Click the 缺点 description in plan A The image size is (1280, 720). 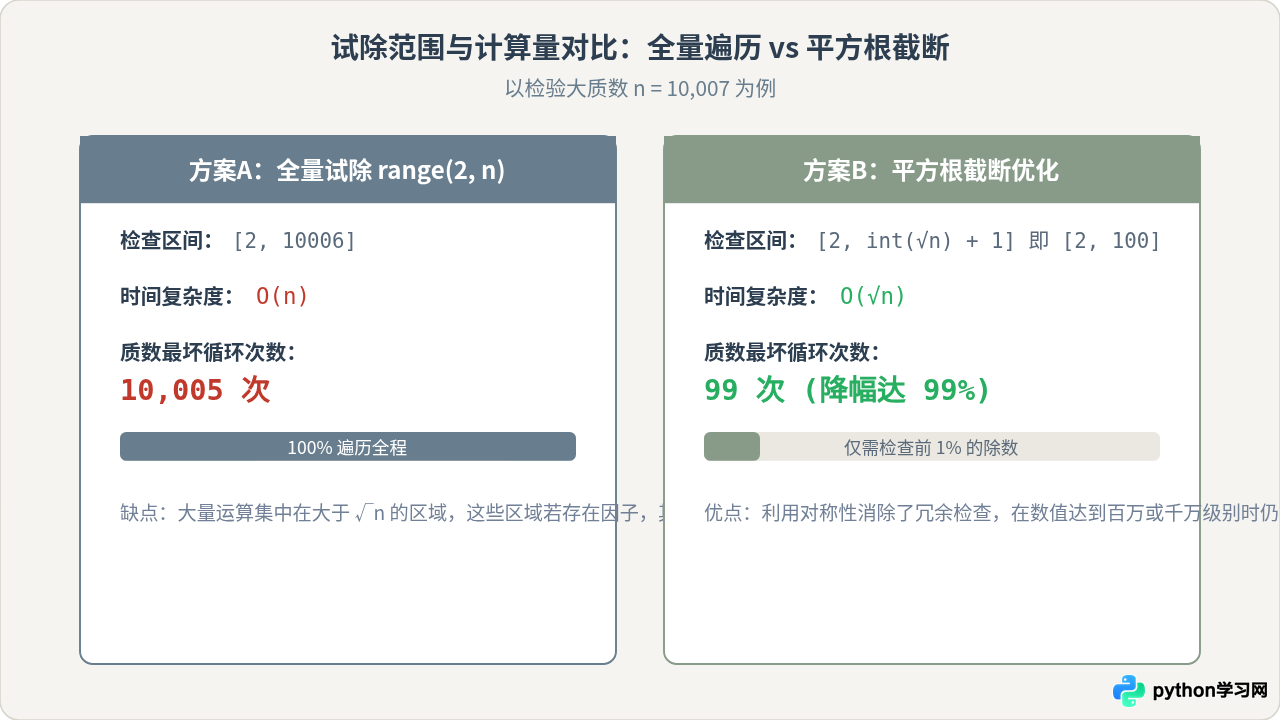(393, 513)
